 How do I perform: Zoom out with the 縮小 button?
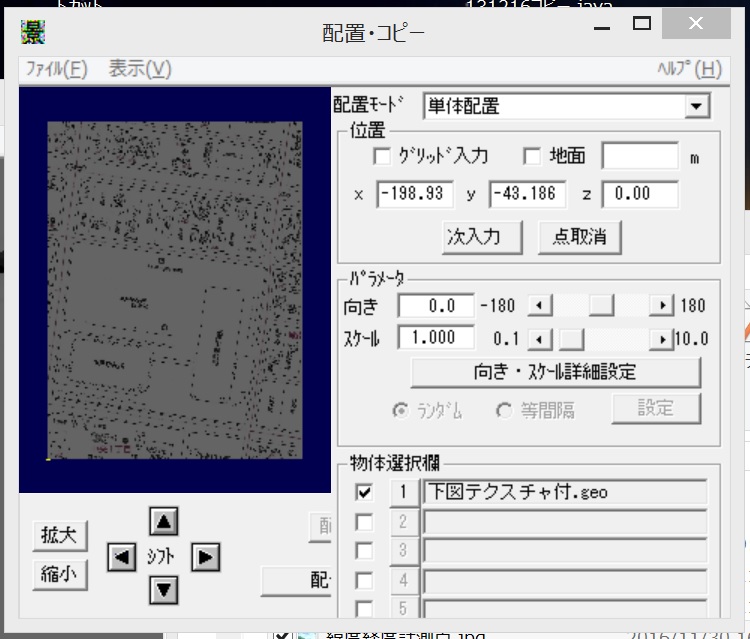tap(60, 575)
